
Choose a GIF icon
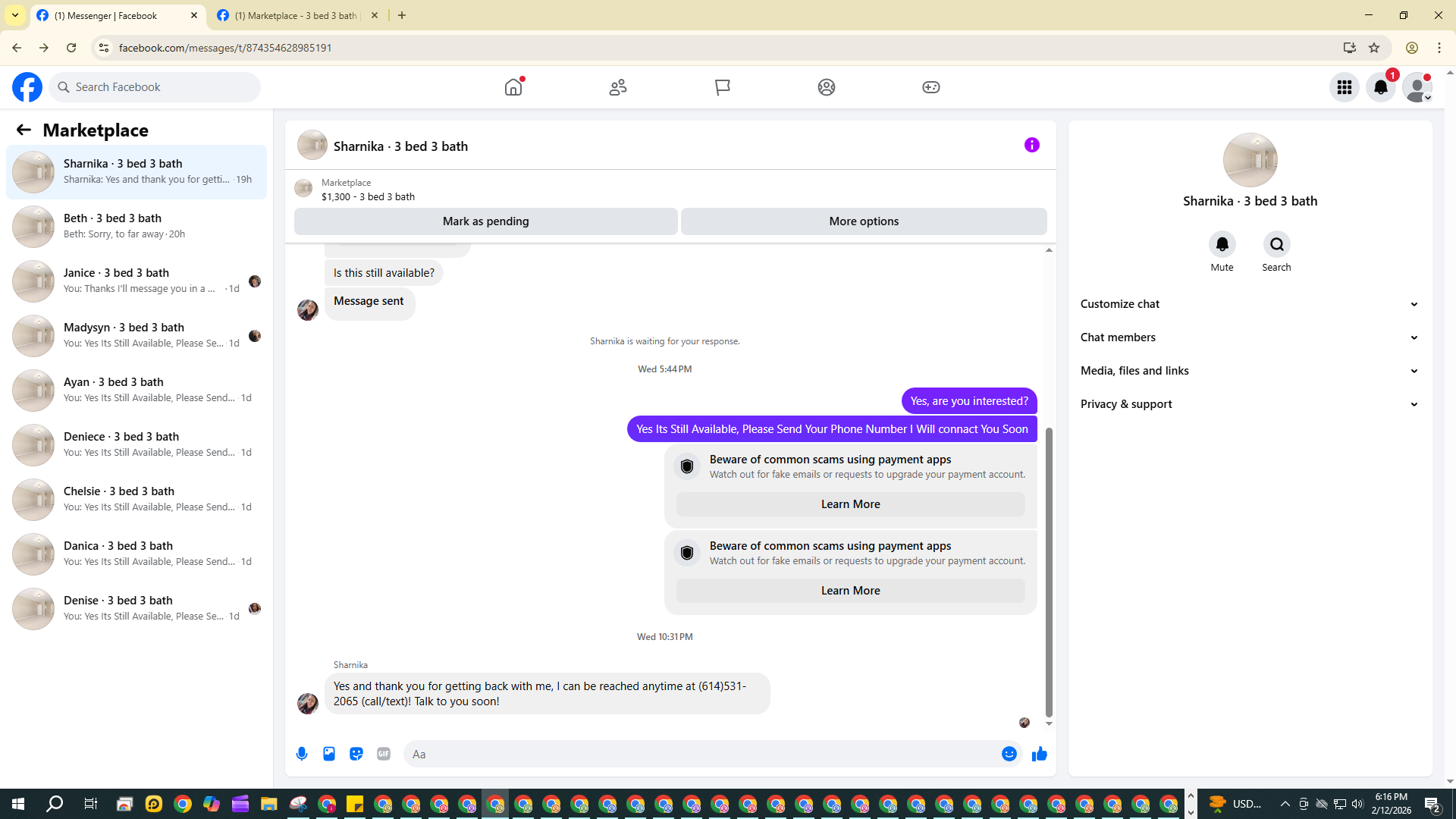coord(384,754)
